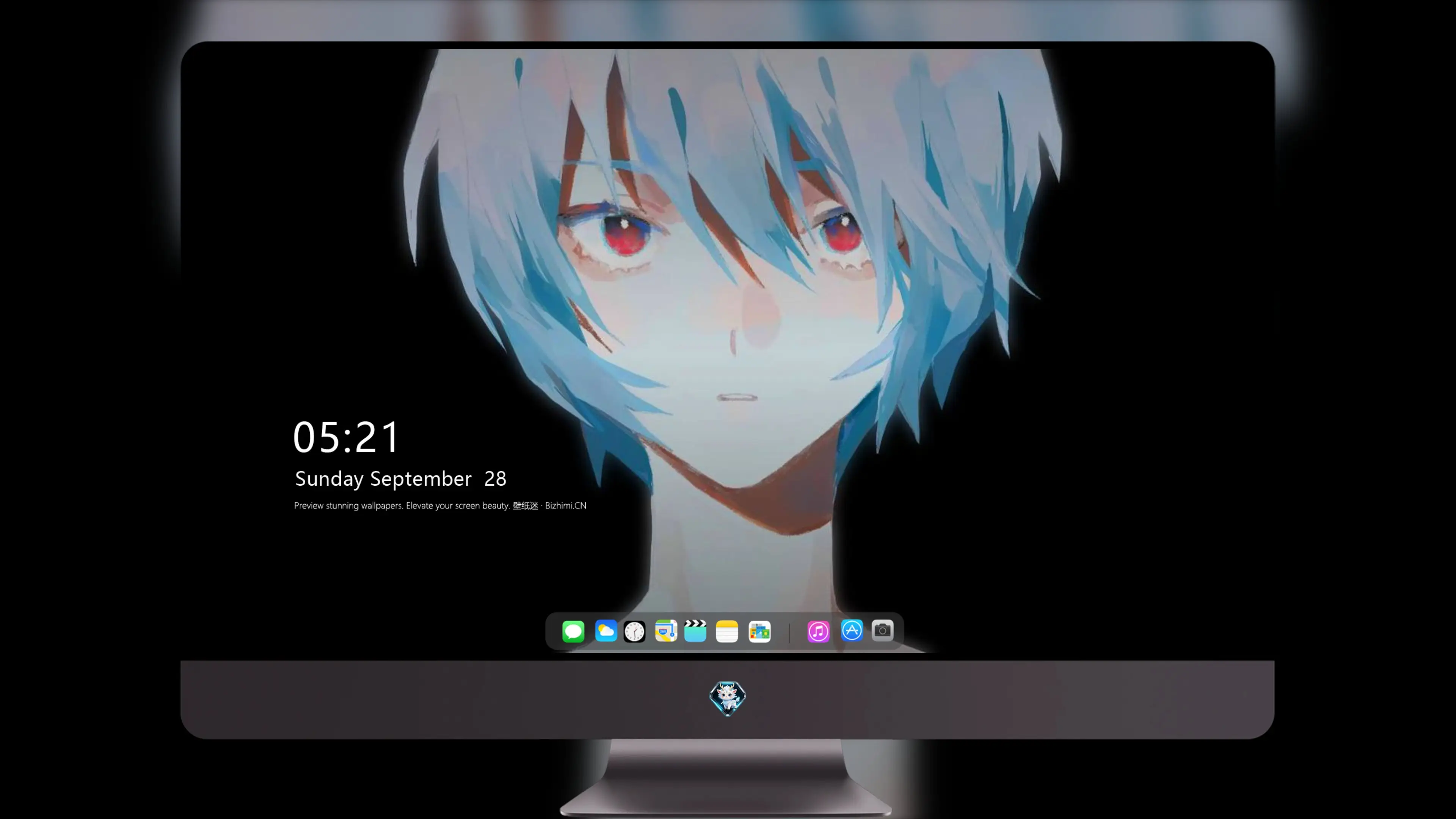Screen dimensions: 1456x819
Task: Select the Sunday September 28 date text
Action: (401, 479)
